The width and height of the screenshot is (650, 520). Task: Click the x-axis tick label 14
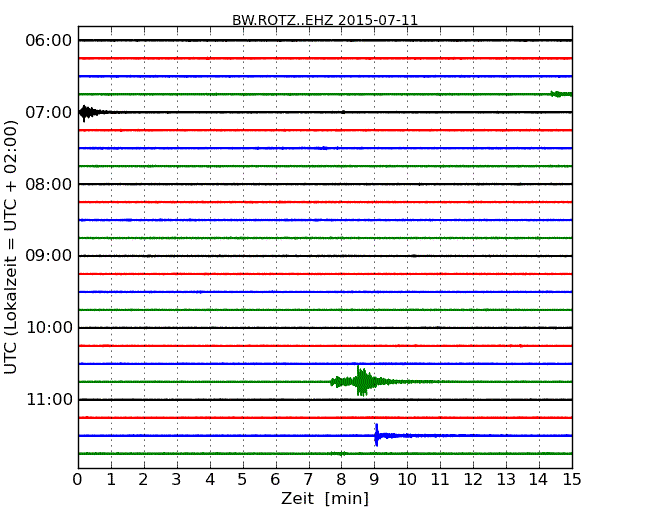point(539,480)
